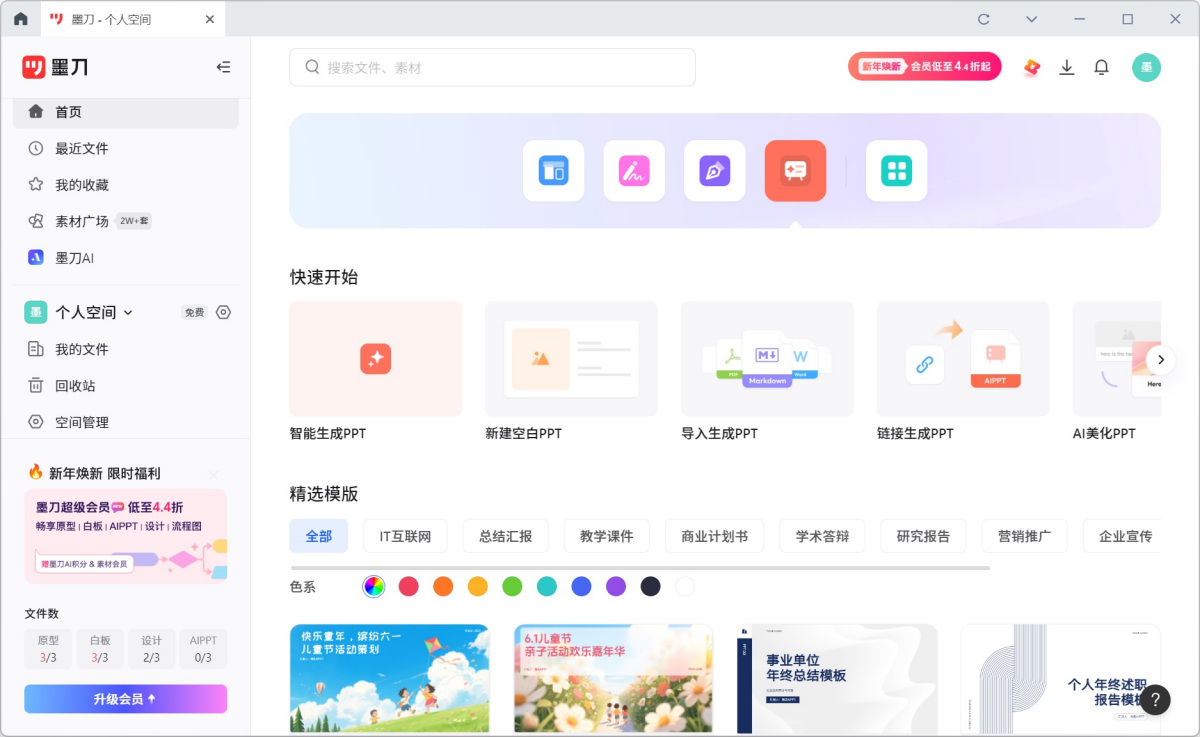Pick the red color swatch filter
The height and width of the screenshot is (737, 1200).
point(408,586)
